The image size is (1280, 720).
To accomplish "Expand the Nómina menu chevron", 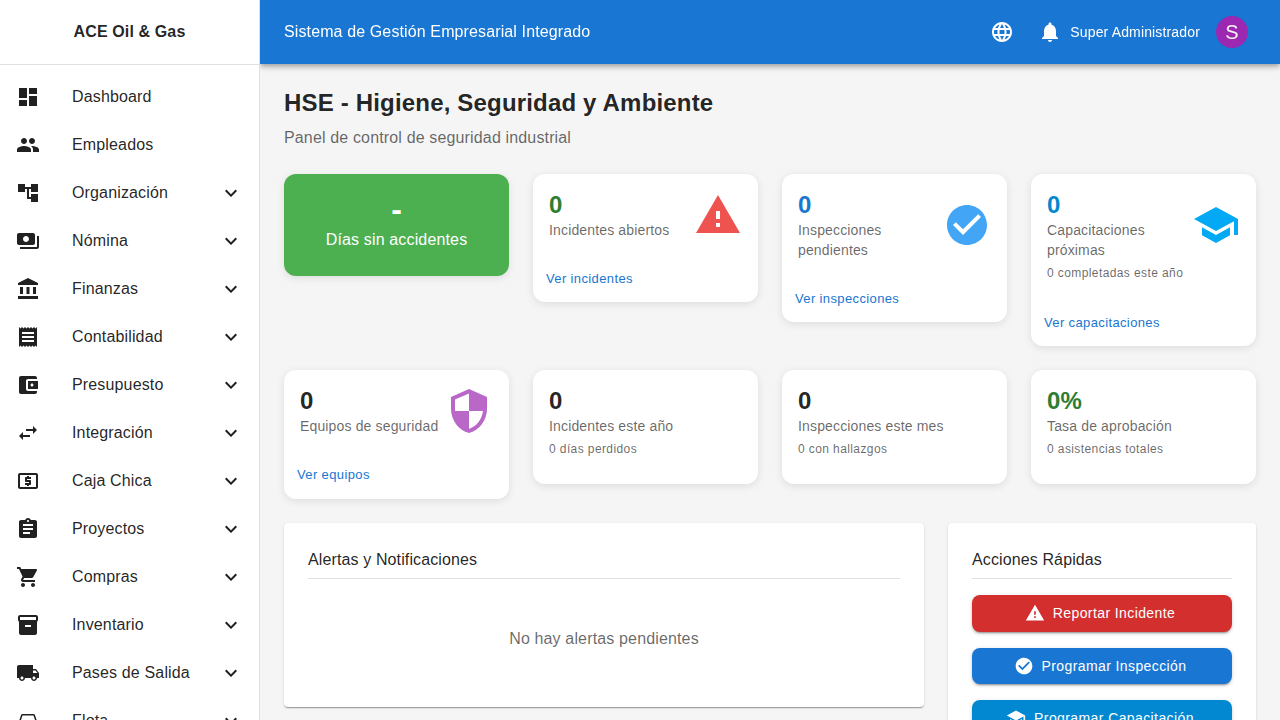I will 231,240.
